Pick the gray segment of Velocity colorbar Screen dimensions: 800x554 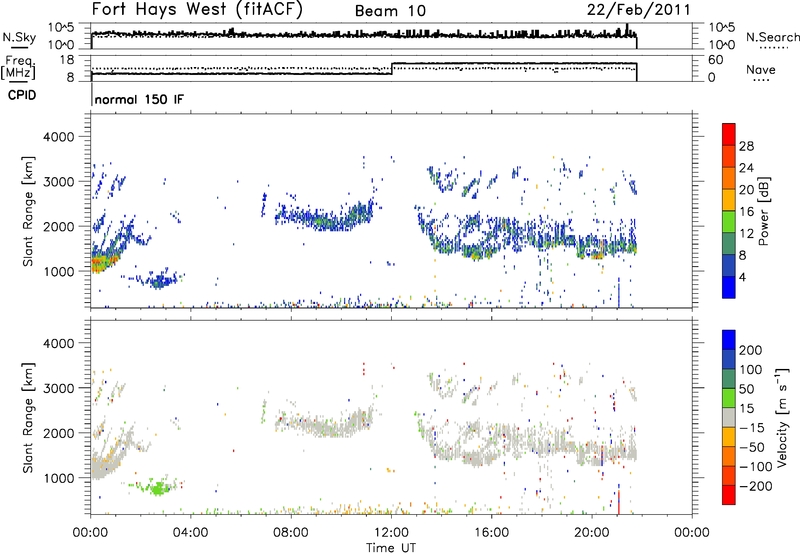[x=729, y=418]
